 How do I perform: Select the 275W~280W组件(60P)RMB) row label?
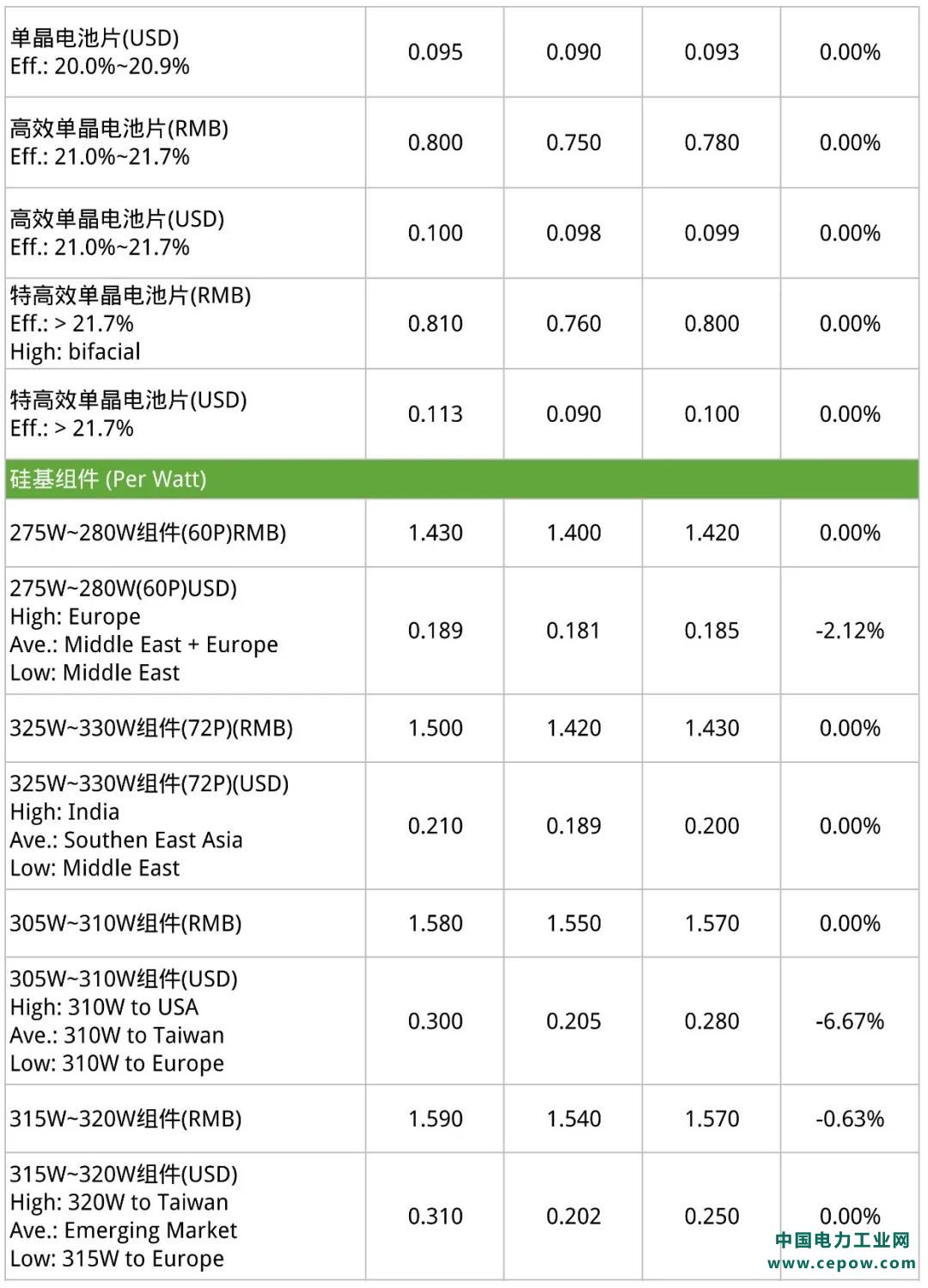click(148, 533)
